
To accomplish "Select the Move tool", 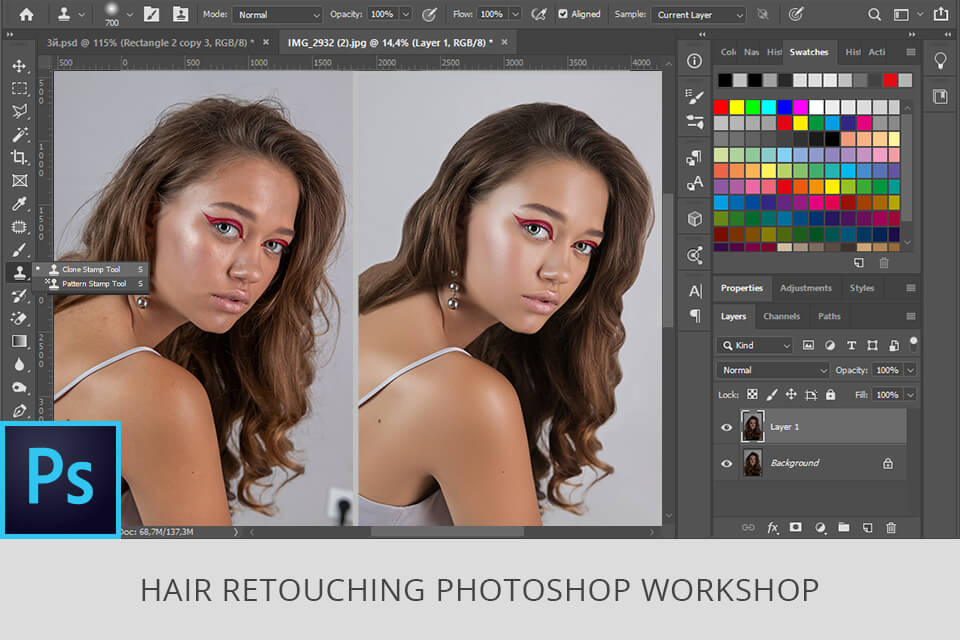I will click(18, 65).
